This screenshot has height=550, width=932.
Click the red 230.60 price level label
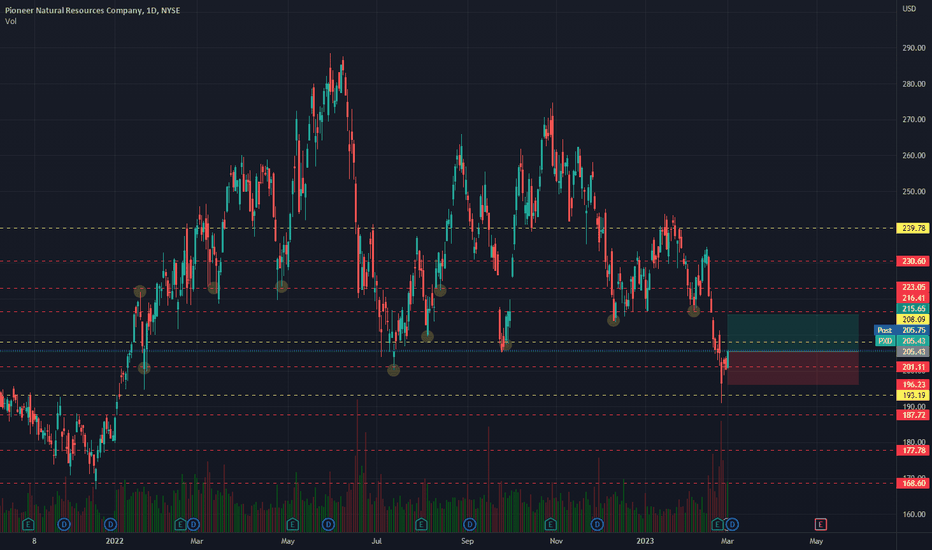coord(912,261)
